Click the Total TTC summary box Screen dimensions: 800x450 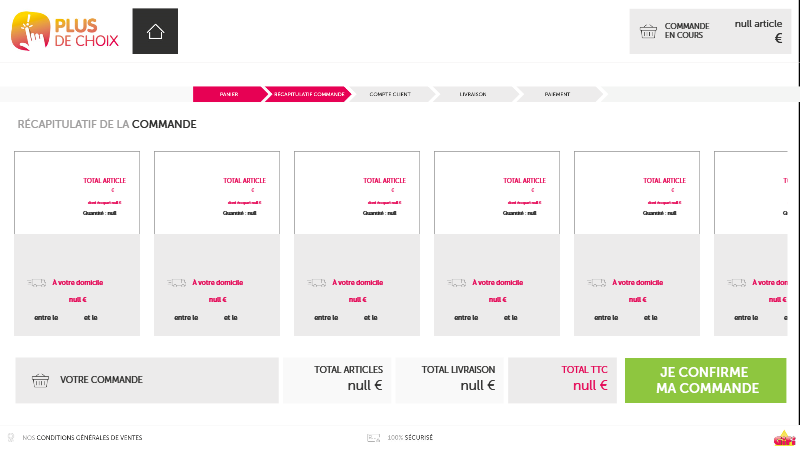563,380
